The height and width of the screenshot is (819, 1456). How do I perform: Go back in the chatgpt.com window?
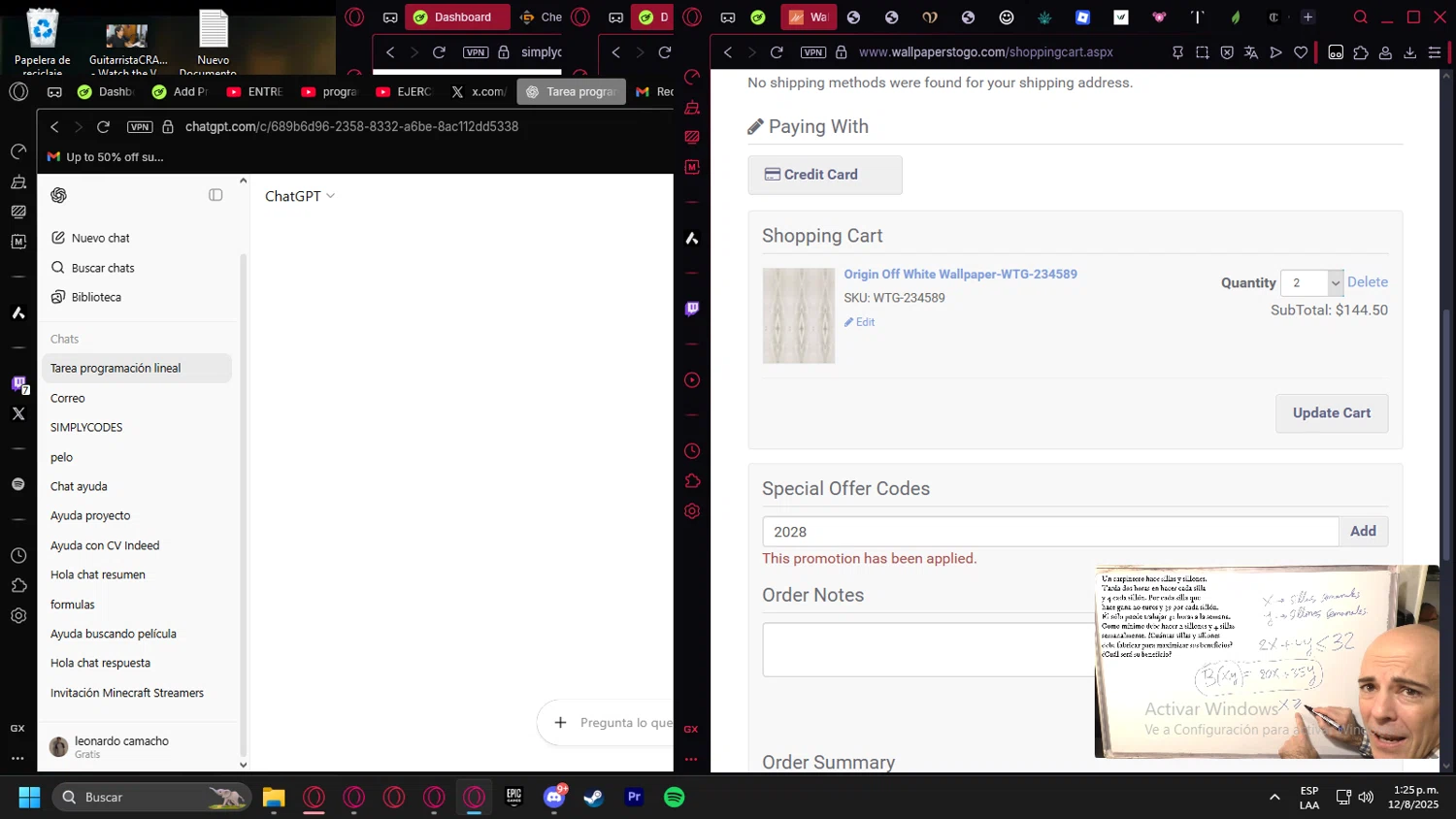click(54, 127)
